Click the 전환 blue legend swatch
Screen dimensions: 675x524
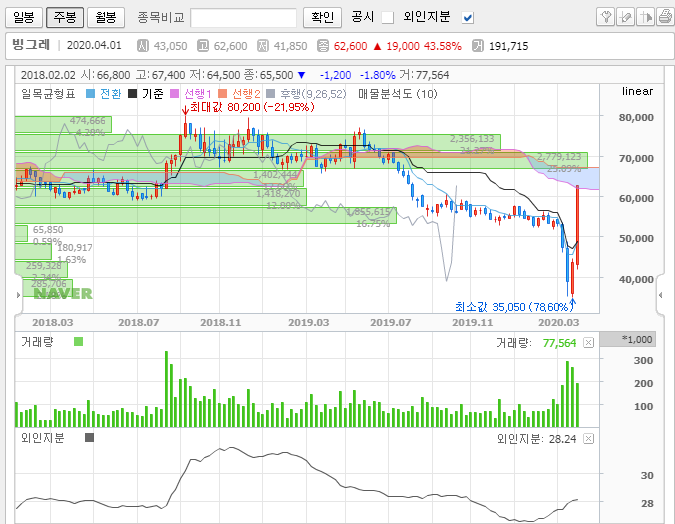[x=90, y=93]
